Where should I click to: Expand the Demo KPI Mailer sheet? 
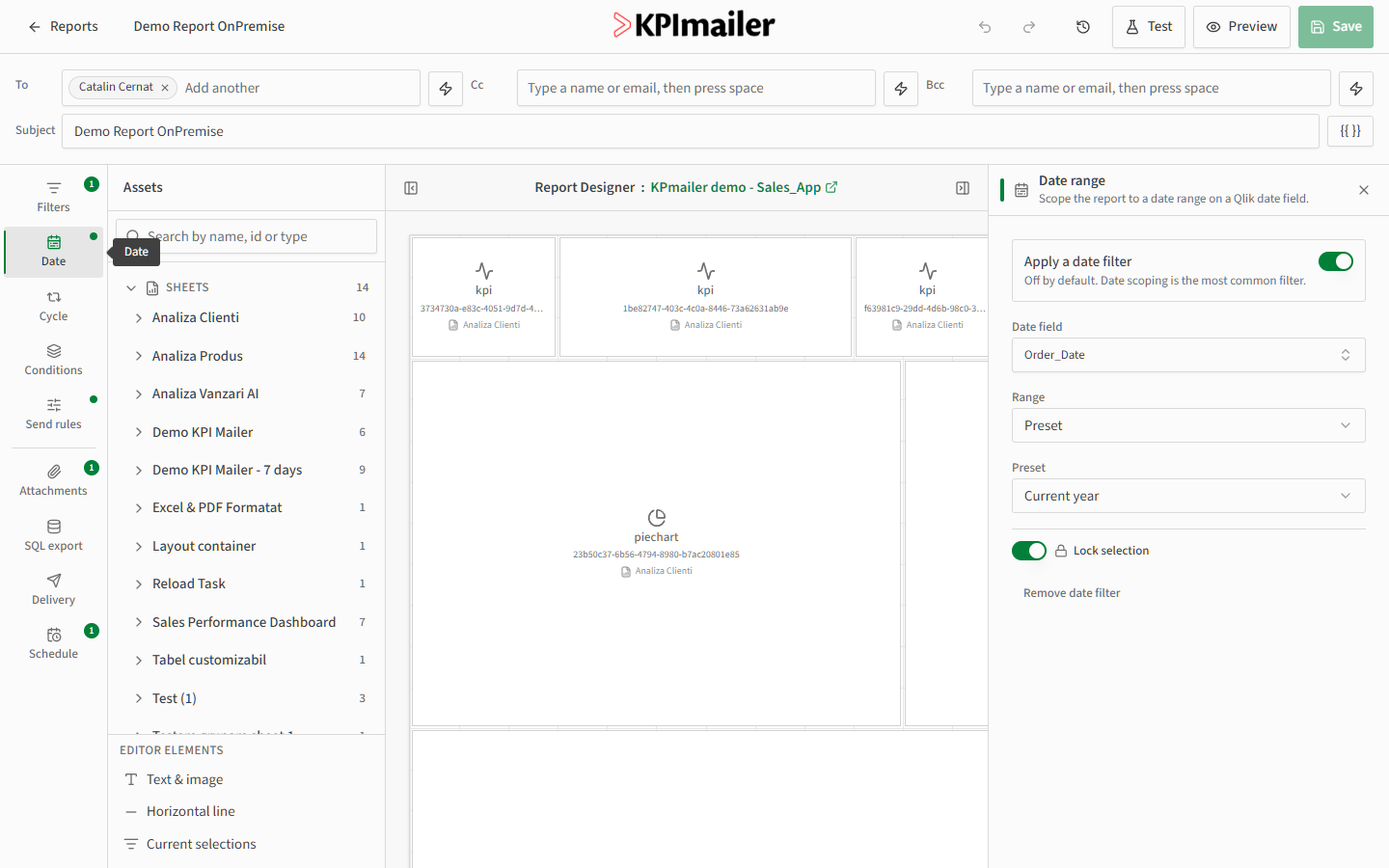tap(139, 432)
